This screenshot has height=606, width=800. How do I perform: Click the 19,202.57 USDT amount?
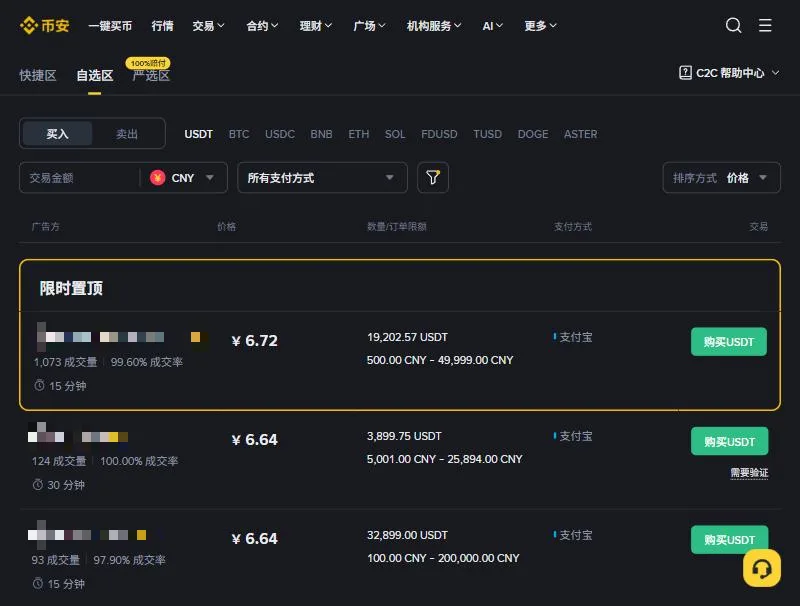pyautogui.click(x=407, y=337)
